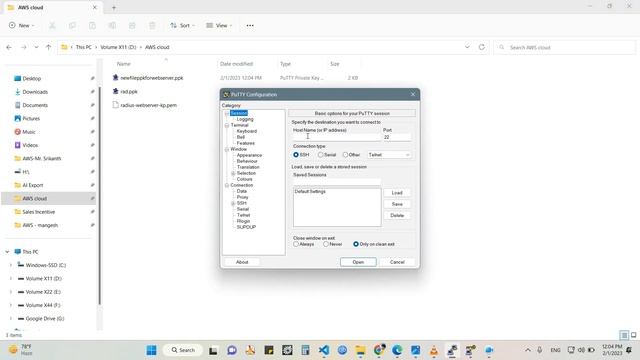Image resolution: width=640 pixels, height=360 pixels.
Task: Choose Never for close window on exit
Action: pos(326,244)
